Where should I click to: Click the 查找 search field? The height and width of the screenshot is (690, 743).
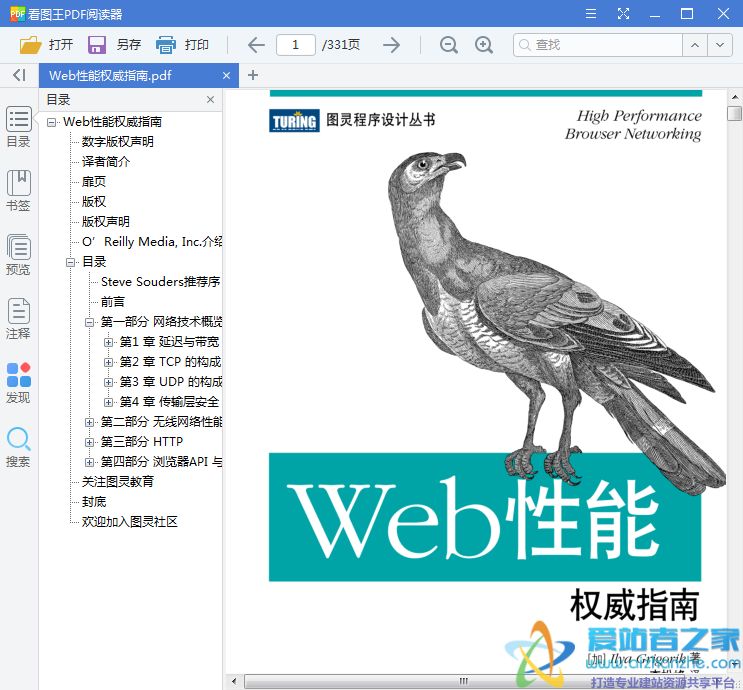coord(598,45)
